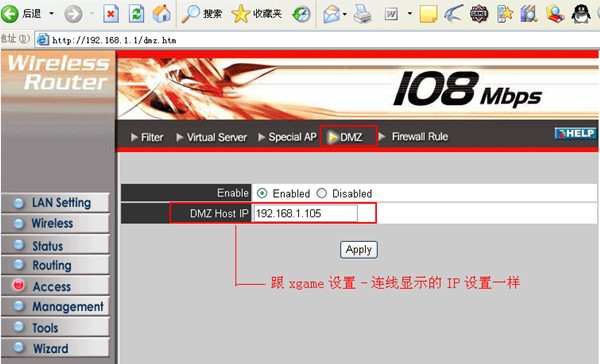Click the books research toolbar icon
Image resolution: width=600 pixels, height=364 pixels.
(x=529, y=14)
